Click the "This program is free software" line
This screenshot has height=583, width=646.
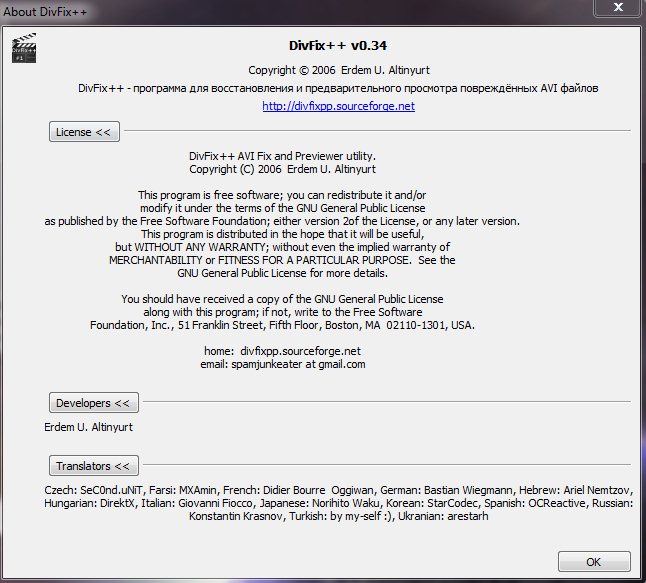tap(282, 195)
